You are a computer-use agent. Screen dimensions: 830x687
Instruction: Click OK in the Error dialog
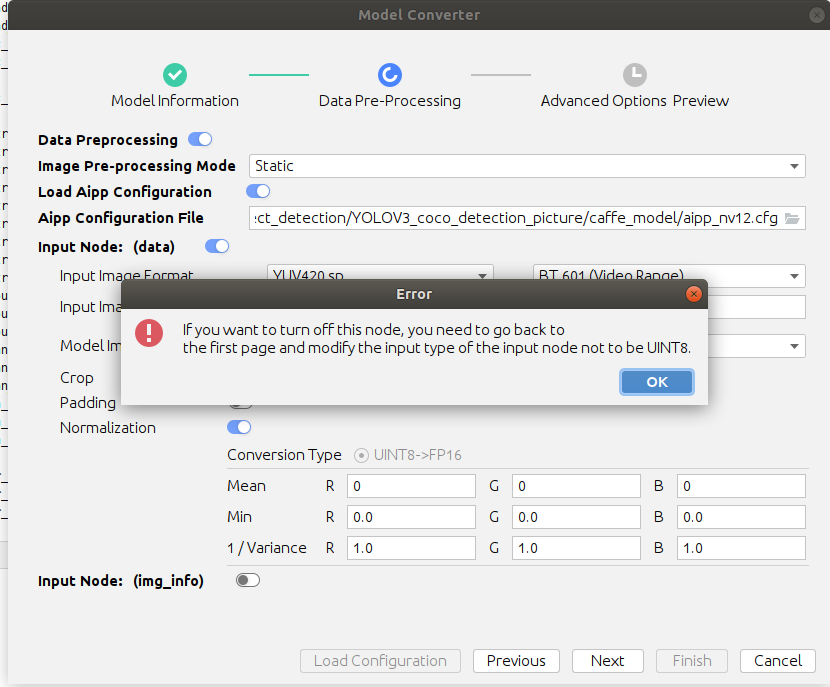(x=656, y=382)
